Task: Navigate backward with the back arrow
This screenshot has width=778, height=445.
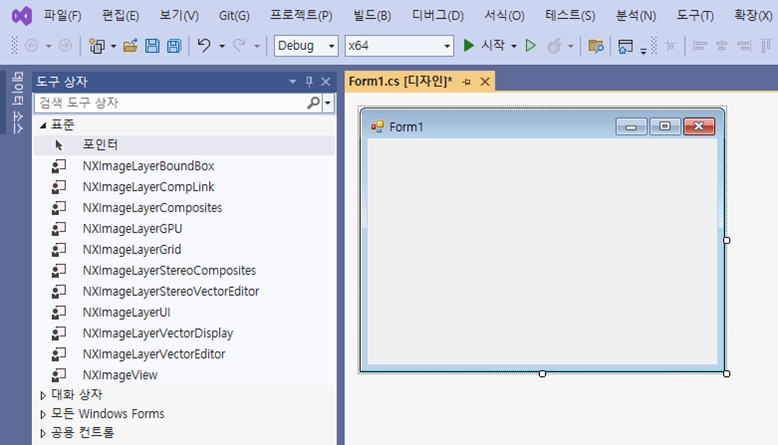Action: (x=31, y=46)
